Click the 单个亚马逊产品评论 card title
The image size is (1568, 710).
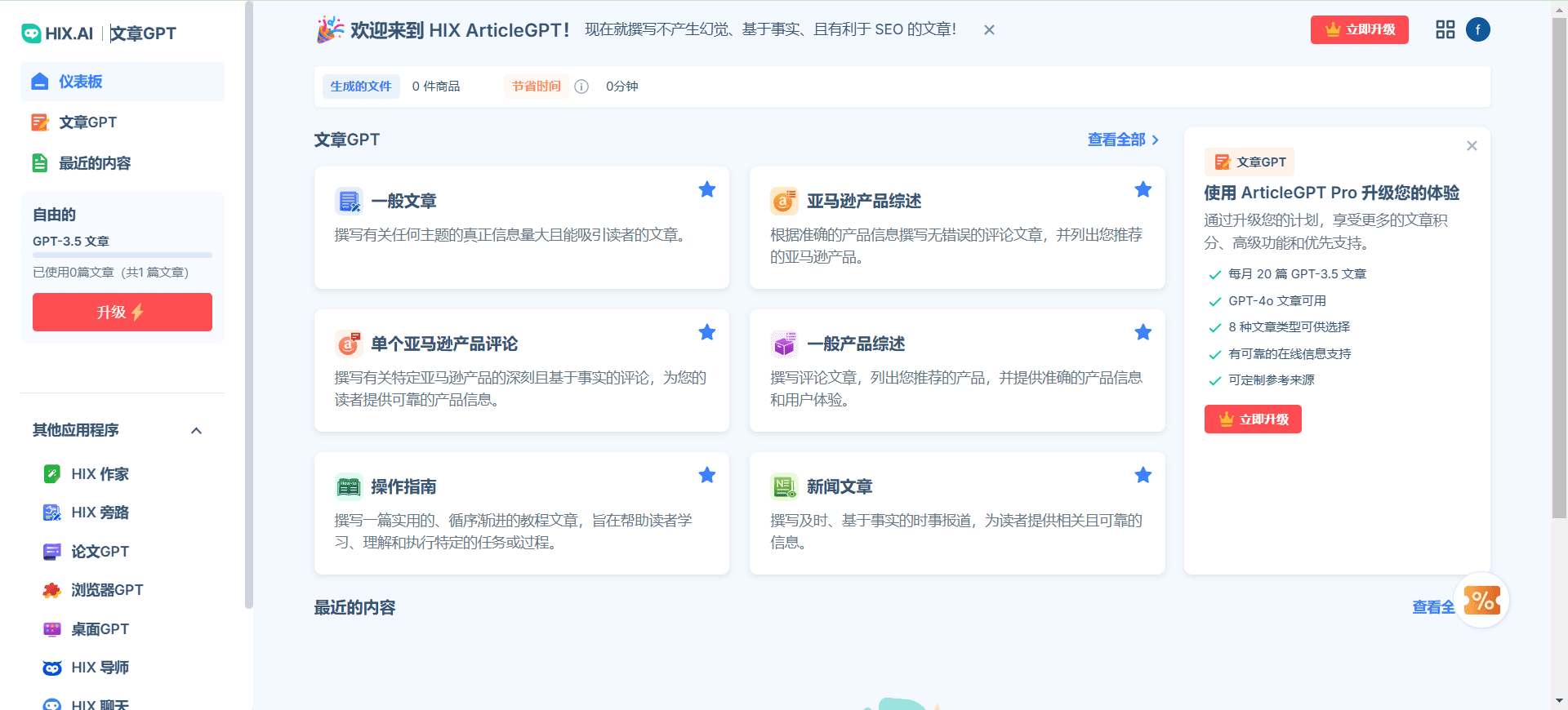444,344
